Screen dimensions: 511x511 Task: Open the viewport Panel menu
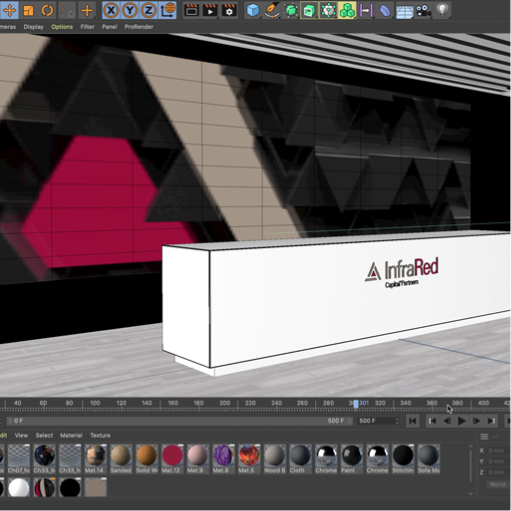(109, 27)
